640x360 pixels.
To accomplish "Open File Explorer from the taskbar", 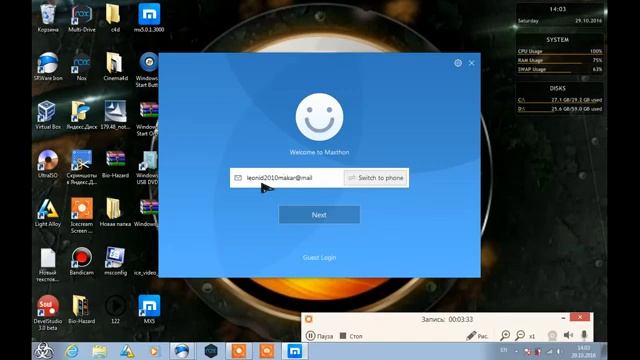I will click(99, 351).
